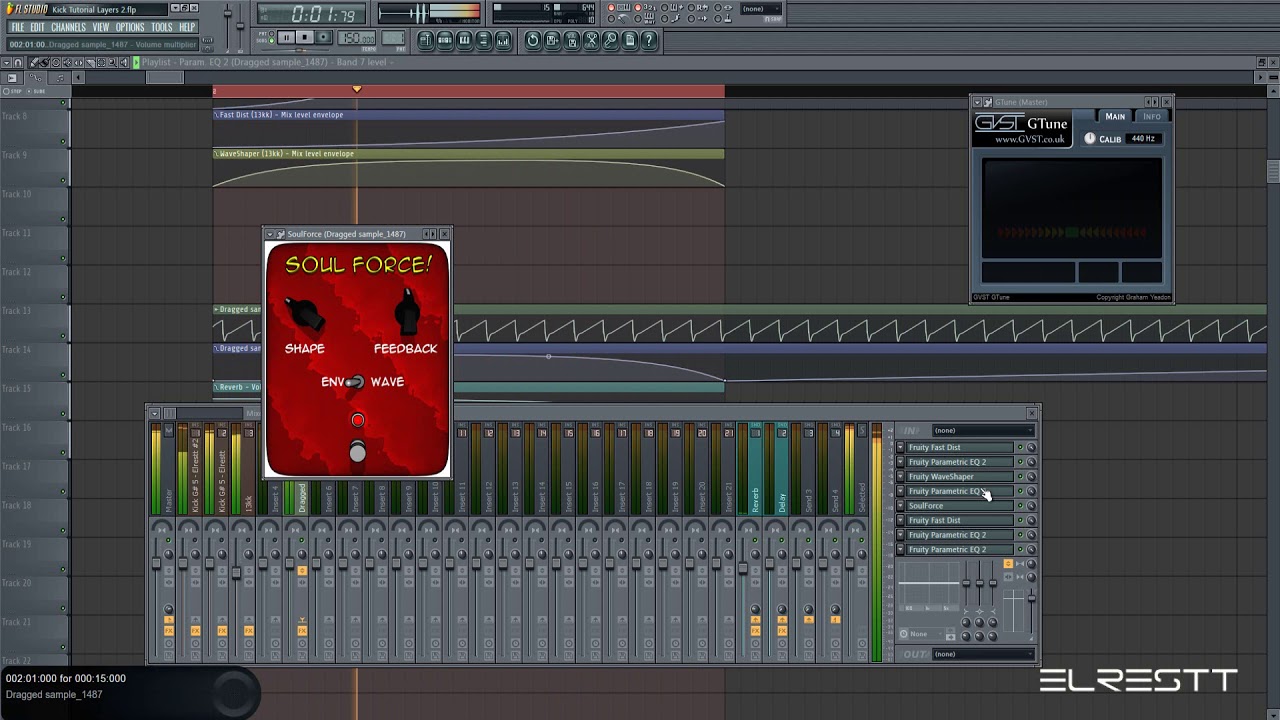Switch to GTune MAIN tab

(1115, 116)
